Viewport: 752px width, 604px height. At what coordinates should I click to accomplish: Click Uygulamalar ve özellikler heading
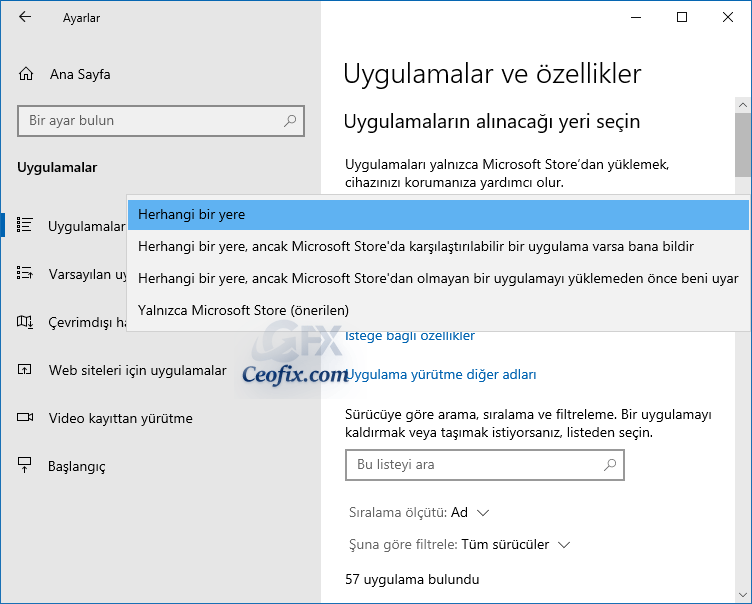coord(492,74)
